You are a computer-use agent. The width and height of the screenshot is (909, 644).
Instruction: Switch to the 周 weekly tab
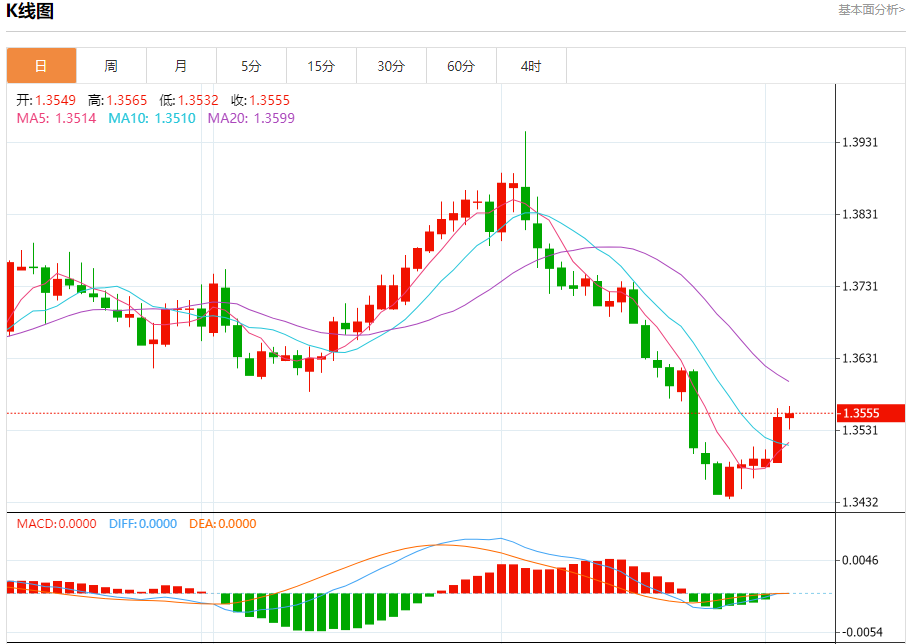(111, 66)
